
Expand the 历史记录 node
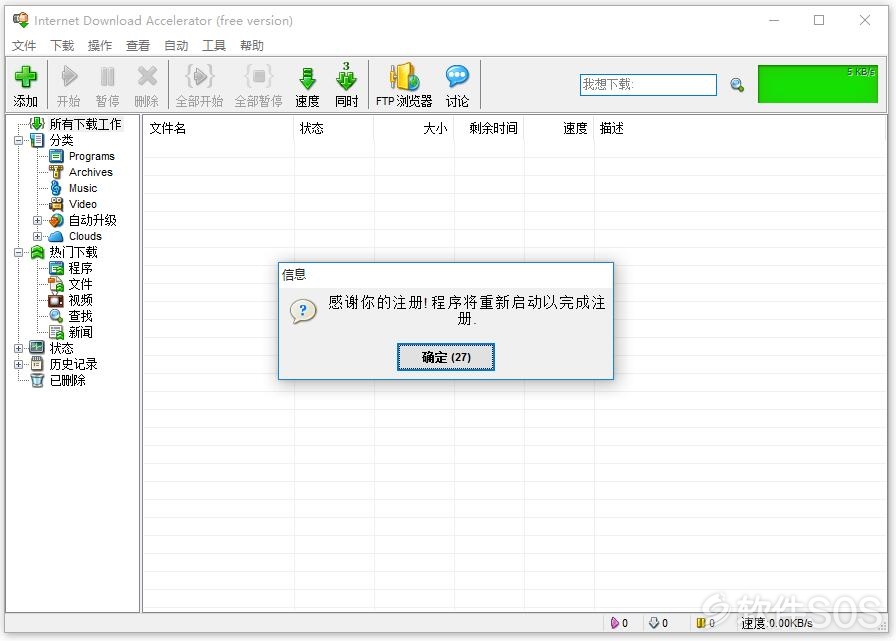click(x=19, y=364)
